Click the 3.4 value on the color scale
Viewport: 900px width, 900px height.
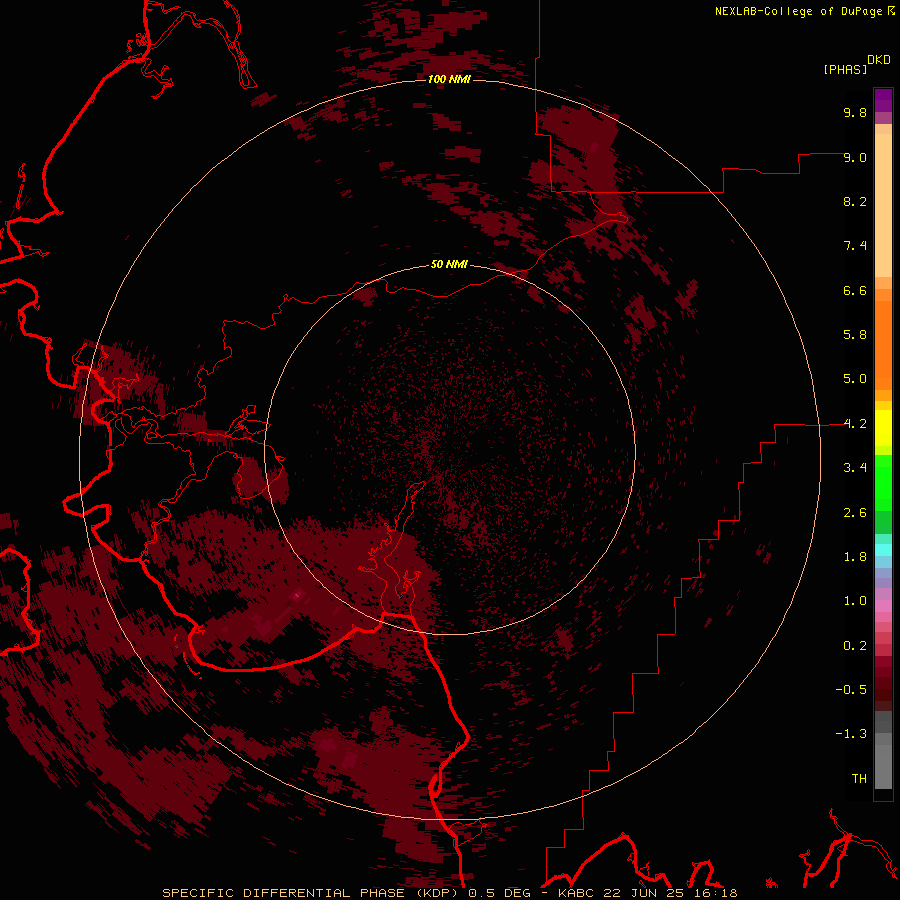point(855,468)
